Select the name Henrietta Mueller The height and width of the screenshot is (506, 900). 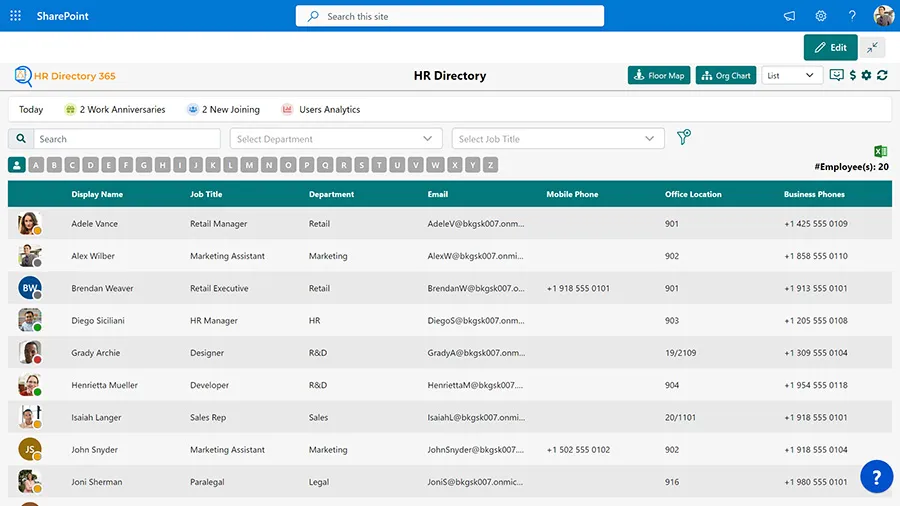pos(104,385)
